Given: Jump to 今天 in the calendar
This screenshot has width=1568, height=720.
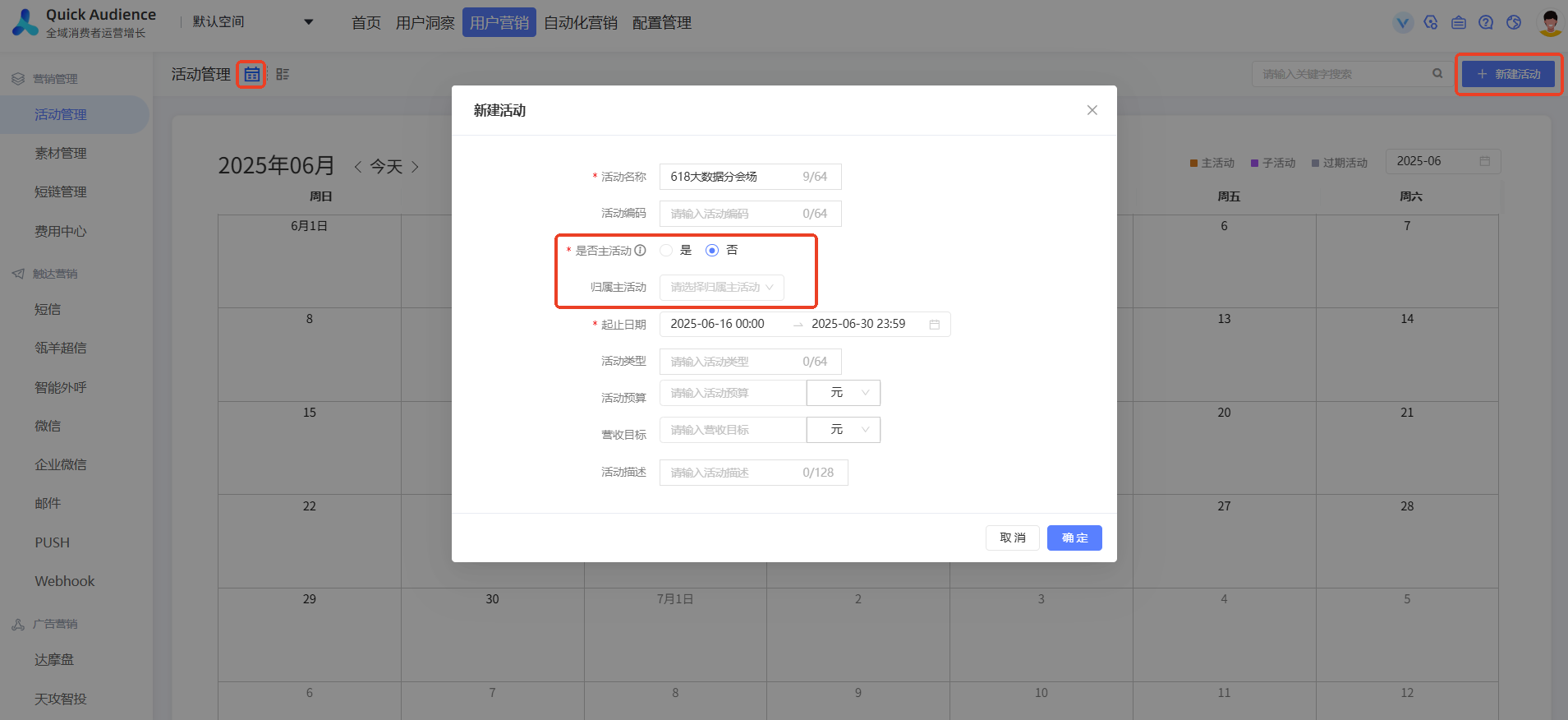Looking at the screenshot, I should tap(386, 167).
